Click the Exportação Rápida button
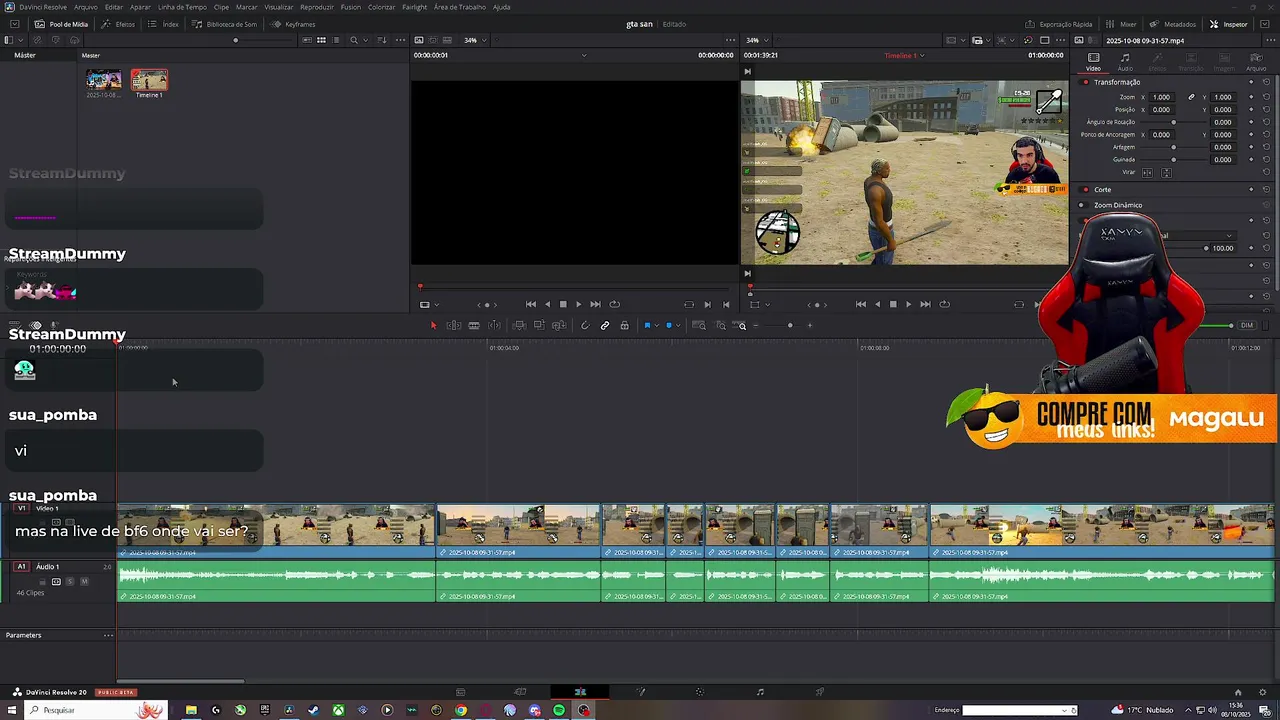1280x720 pixels. point(1059,24)
